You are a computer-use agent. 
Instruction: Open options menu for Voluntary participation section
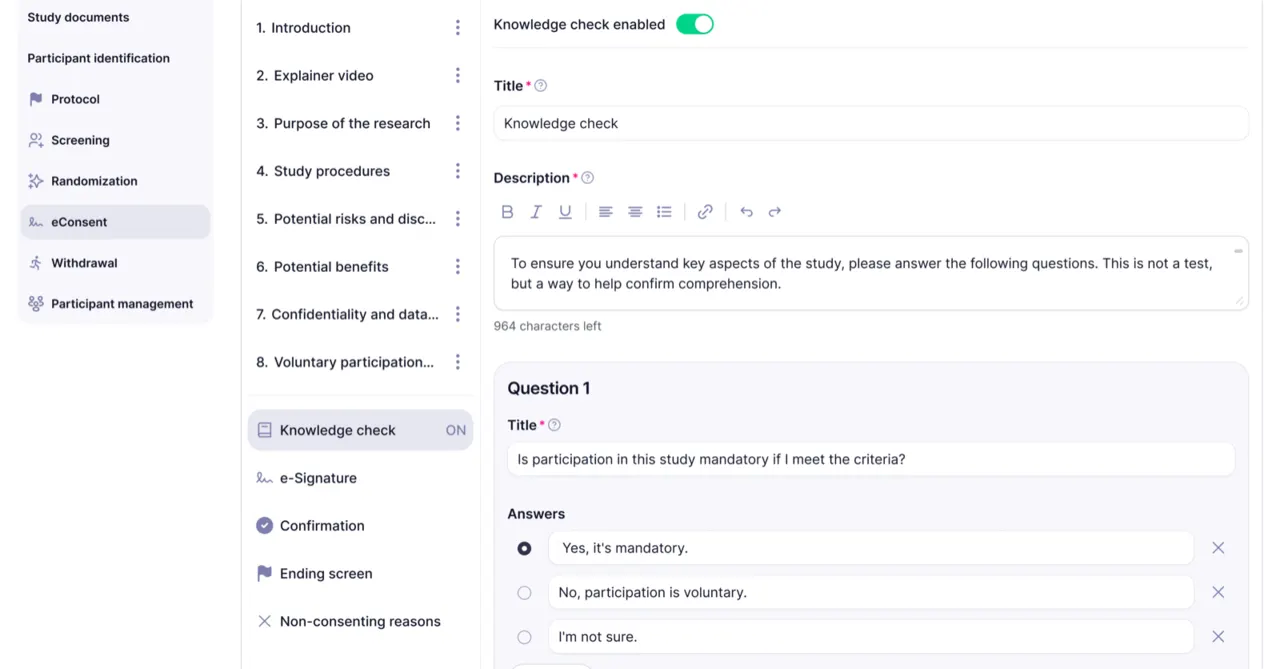(x=458, y=362)
